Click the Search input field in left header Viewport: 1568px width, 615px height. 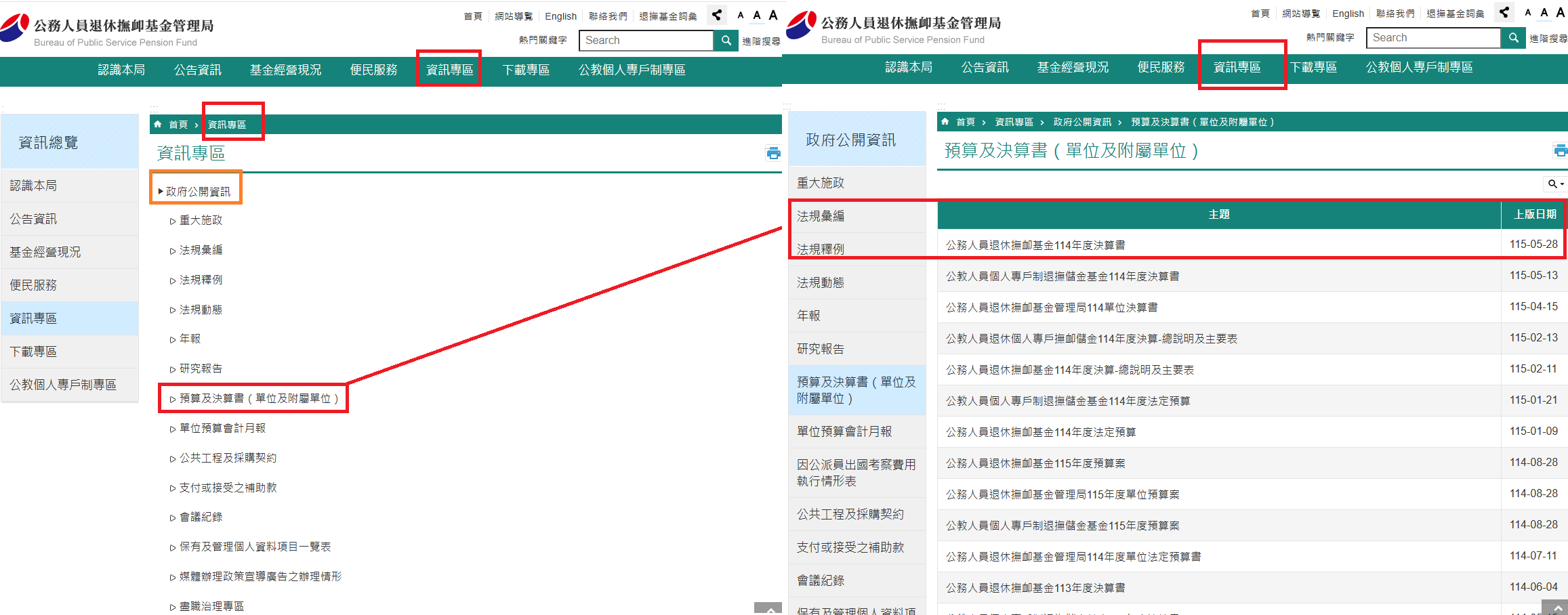tap(646, 41)
